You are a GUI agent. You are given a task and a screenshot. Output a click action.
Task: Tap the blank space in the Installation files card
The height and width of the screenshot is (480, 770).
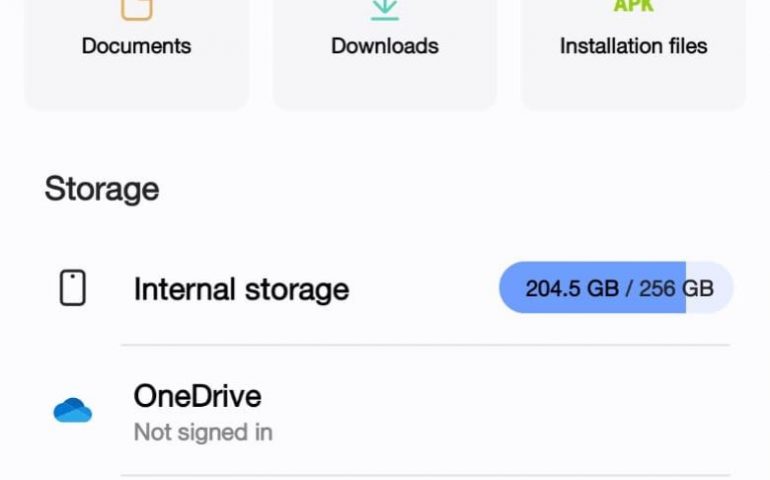(x=633, y=83)
